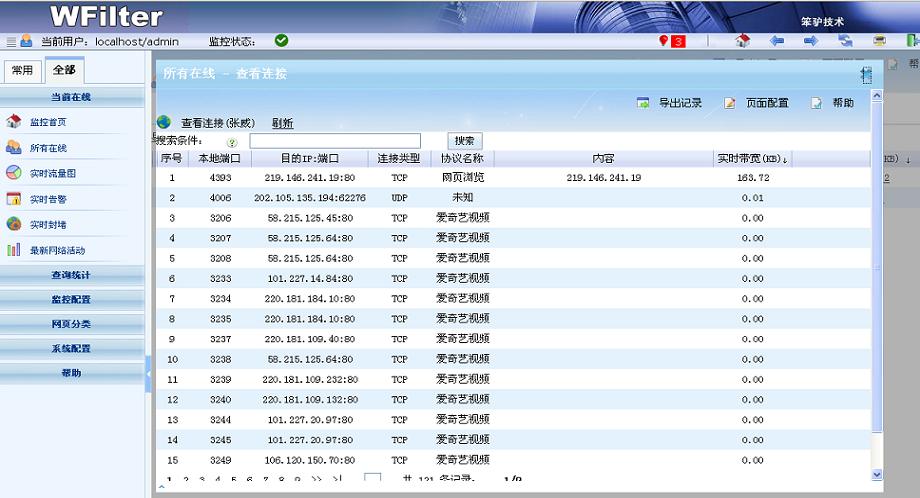
Task: Sort by the 实时带宽(KB) column header
Action: click(752, 159)
